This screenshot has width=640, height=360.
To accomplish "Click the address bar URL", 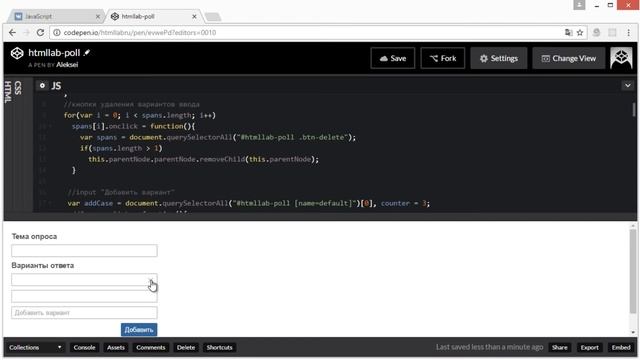I will (140, 33).
